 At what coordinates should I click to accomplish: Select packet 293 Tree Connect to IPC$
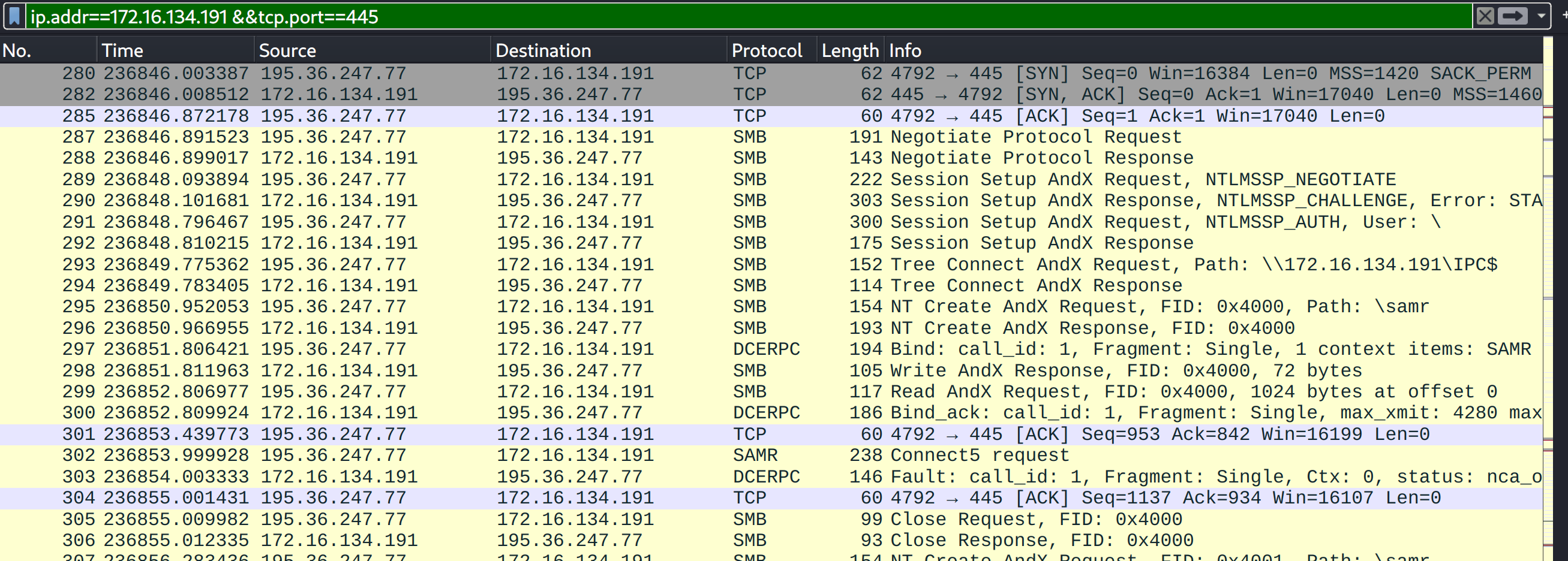[x=771, y=265]
